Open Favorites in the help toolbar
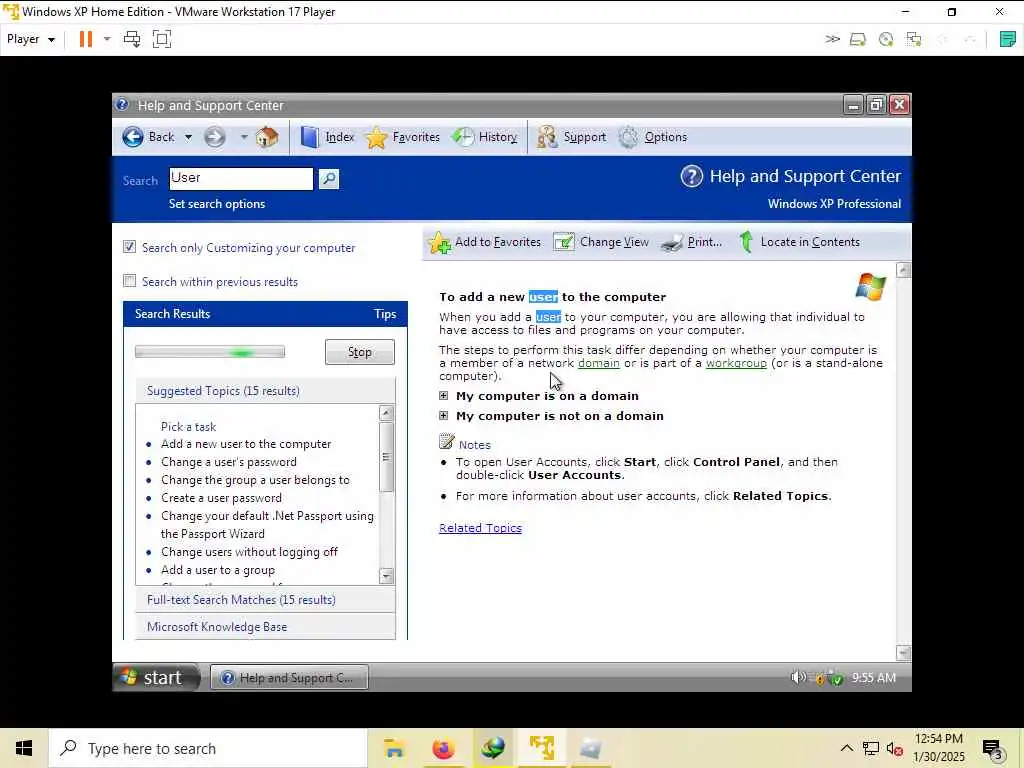1024x768 pixels. 403,137
